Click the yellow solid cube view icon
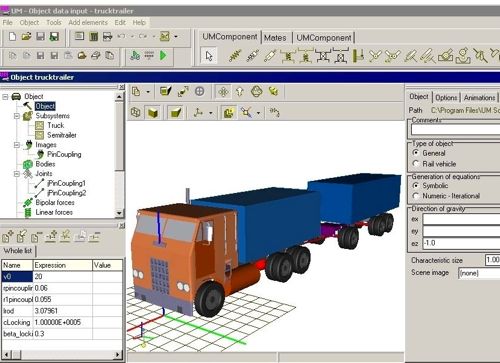 pos(153,113)
